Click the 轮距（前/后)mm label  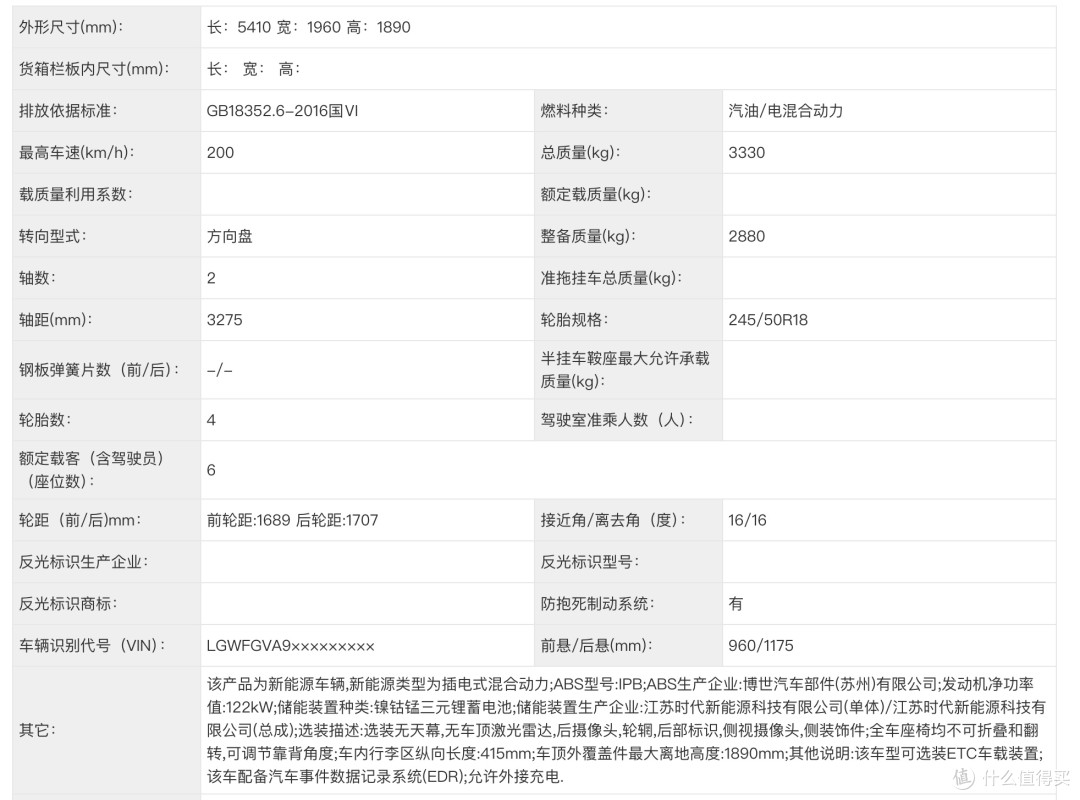point(80,520)
